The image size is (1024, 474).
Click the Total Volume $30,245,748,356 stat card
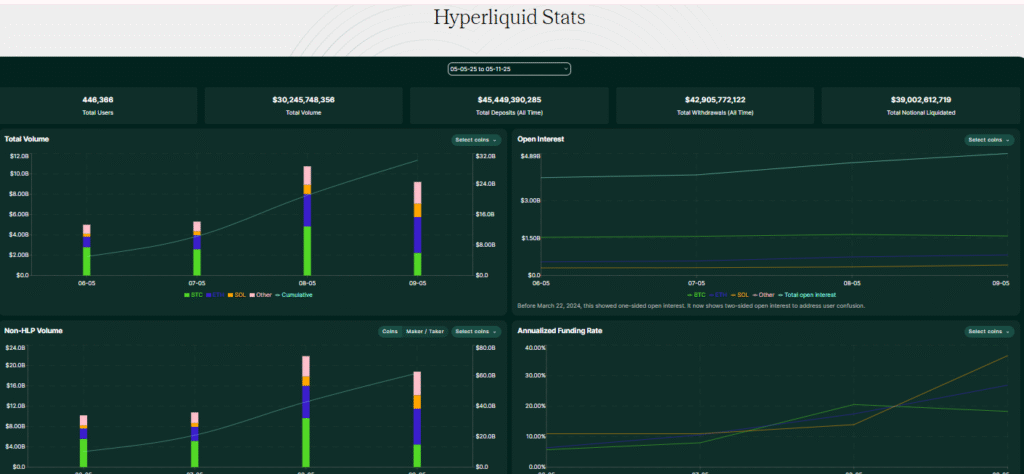[303, 106]
